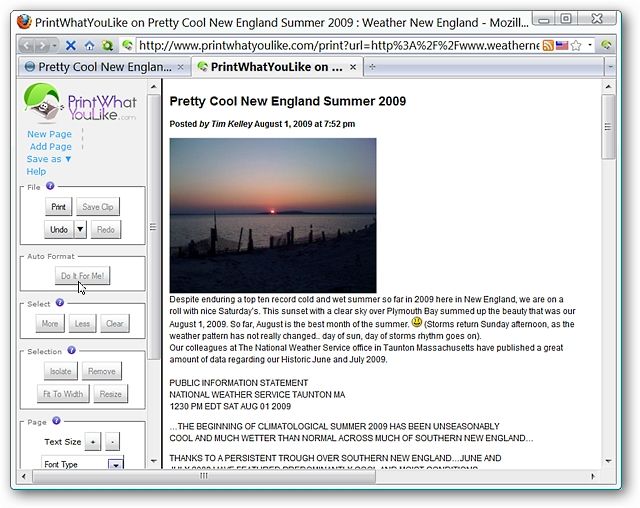Viewport: 640px width, 508px height.
Task: Click sidebar scrollbar up arrow
Action: click(x=153, y=87)
